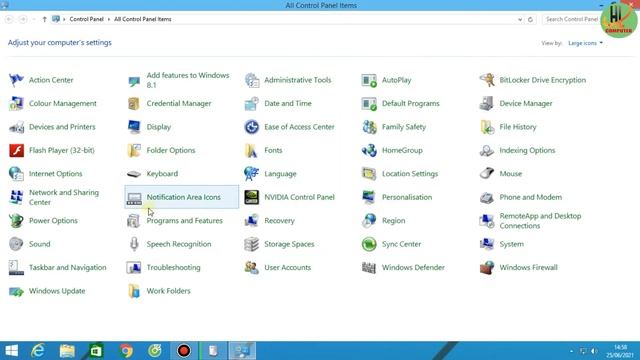Click the AutoPlay link
This screenshot has height=360, width=640.
pyautogui.click(x=396, y=80)
